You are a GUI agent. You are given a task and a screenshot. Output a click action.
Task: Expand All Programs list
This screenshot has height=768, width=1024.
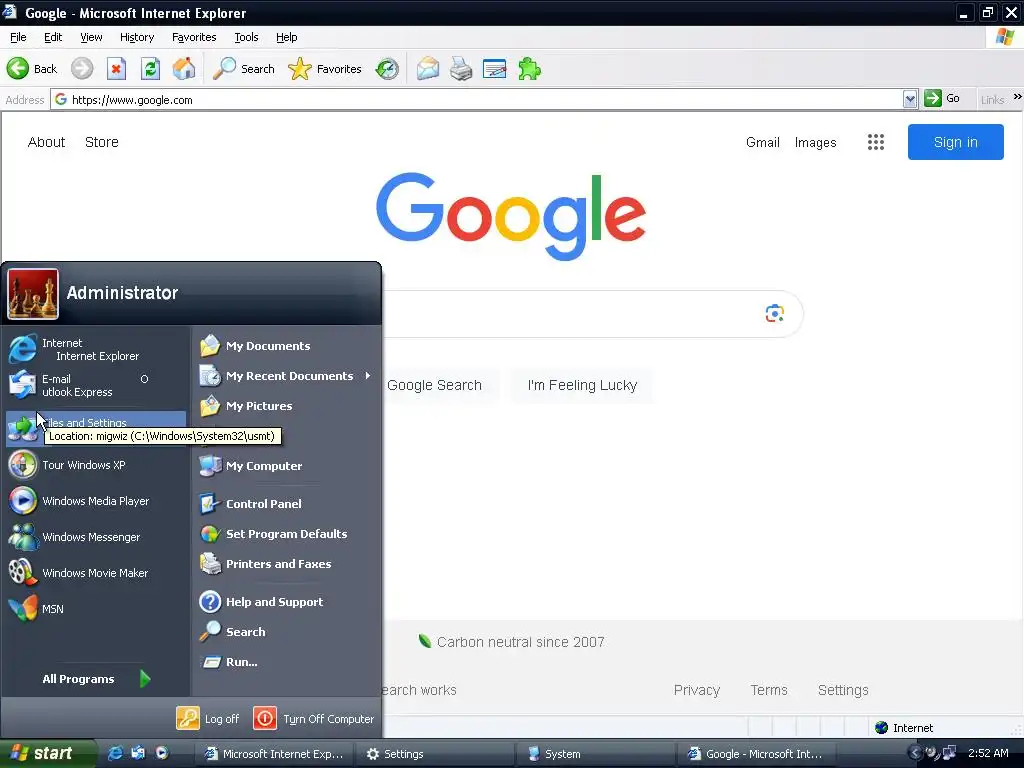point(95,679)
